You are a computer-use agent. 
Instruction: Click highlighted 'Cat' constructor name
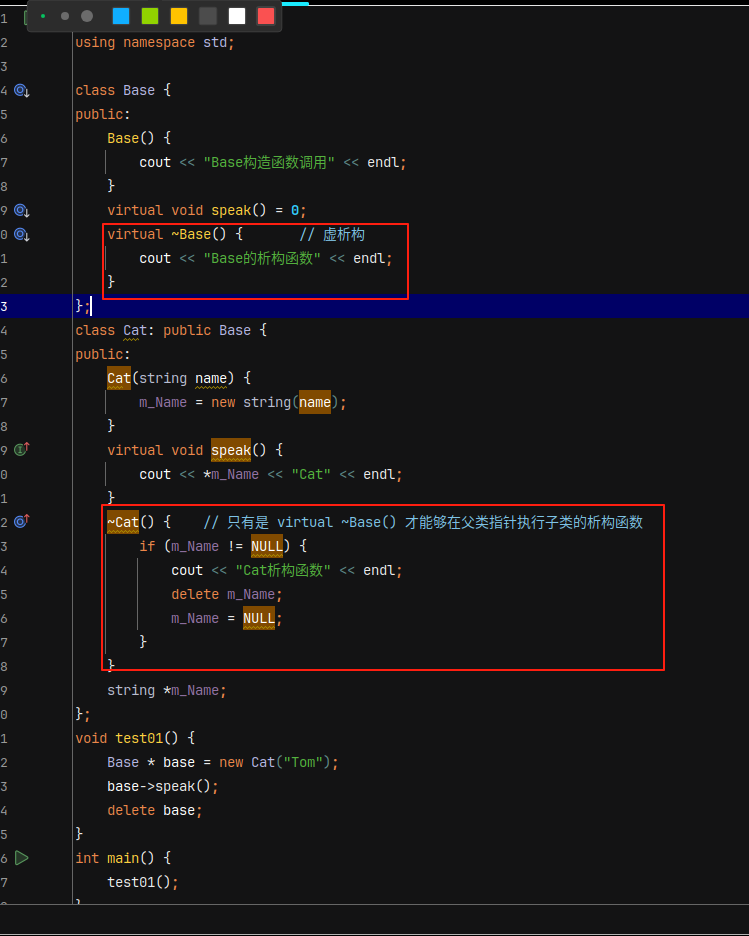119,378
